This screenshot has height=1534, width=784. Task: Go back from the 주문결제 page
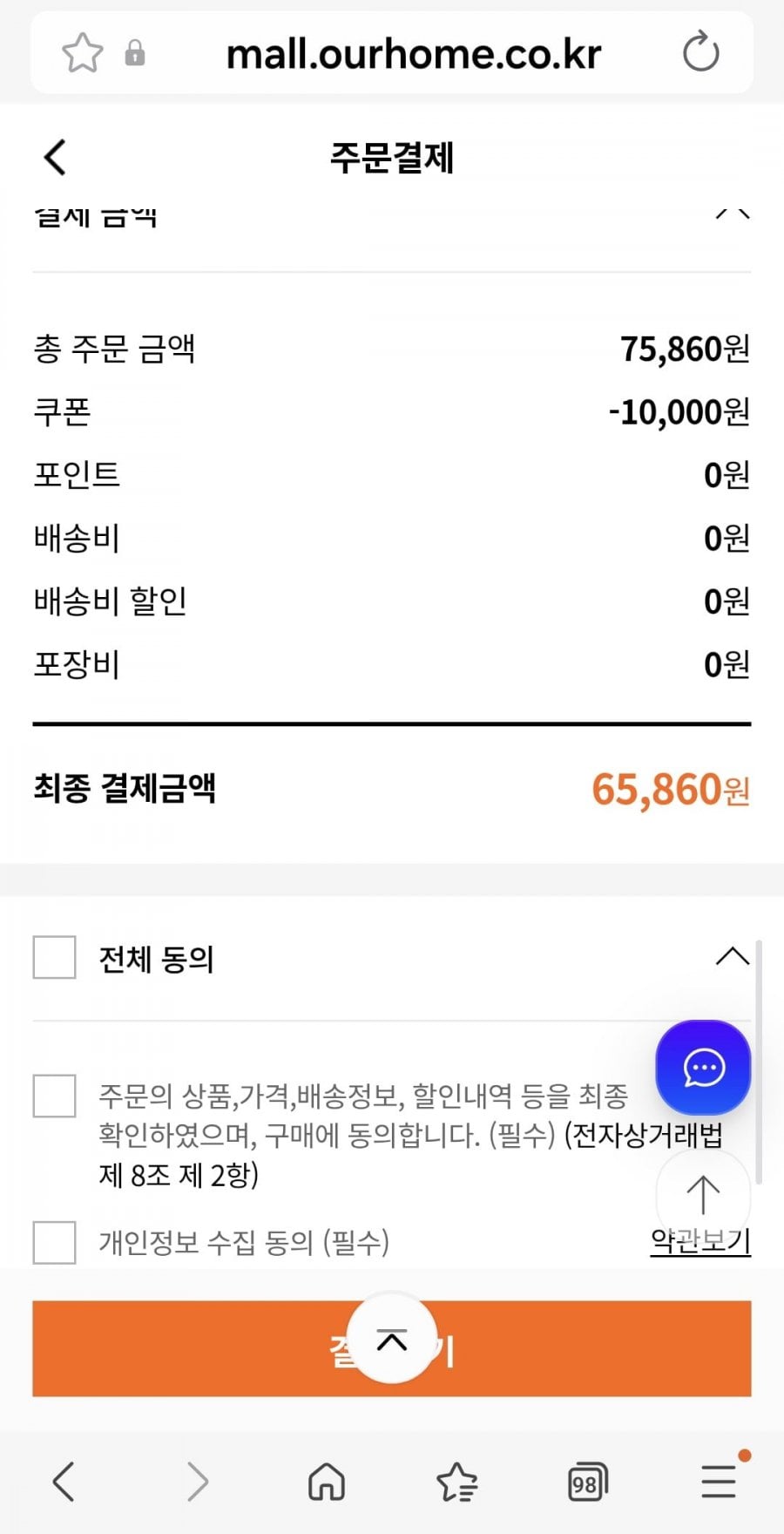(x=55, y=158)
